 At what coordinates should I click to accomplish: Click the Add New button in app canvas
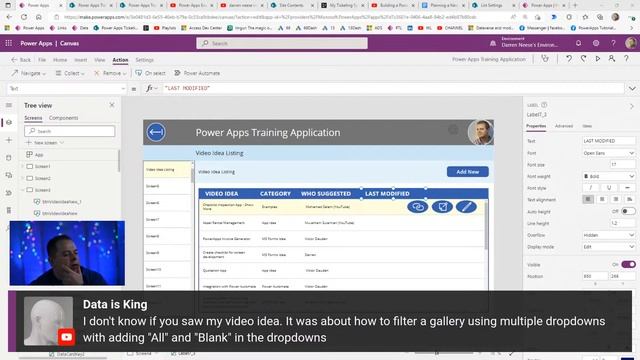468,172
